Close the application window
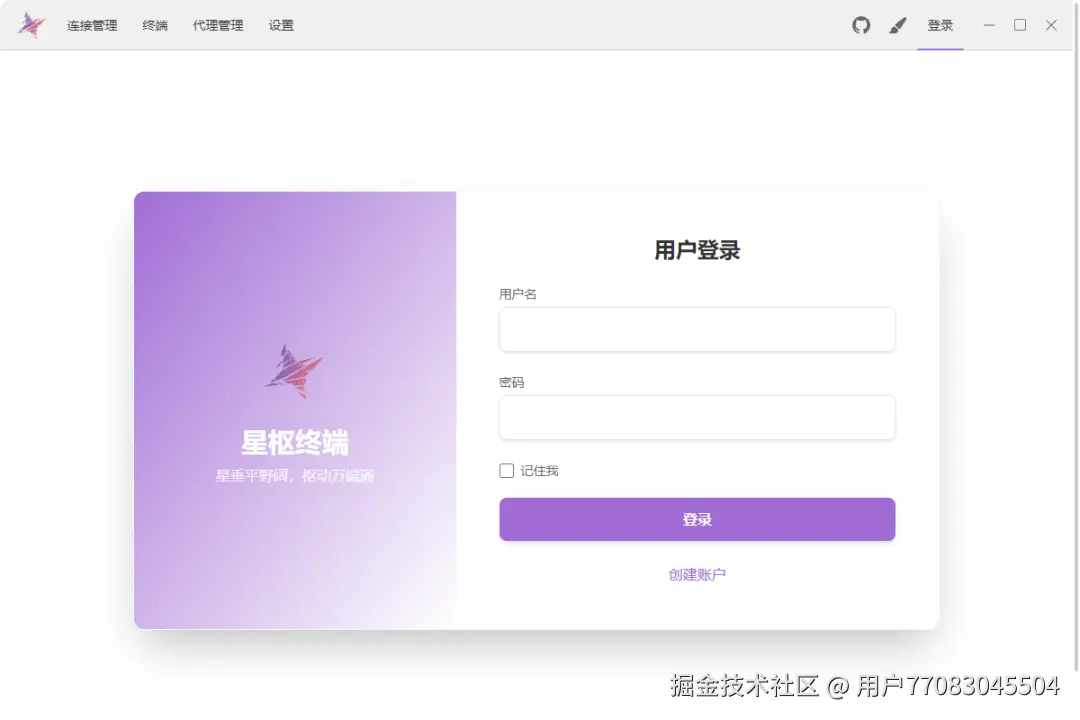Viewport: 1080px width, 720px height. coord(1051,25)
